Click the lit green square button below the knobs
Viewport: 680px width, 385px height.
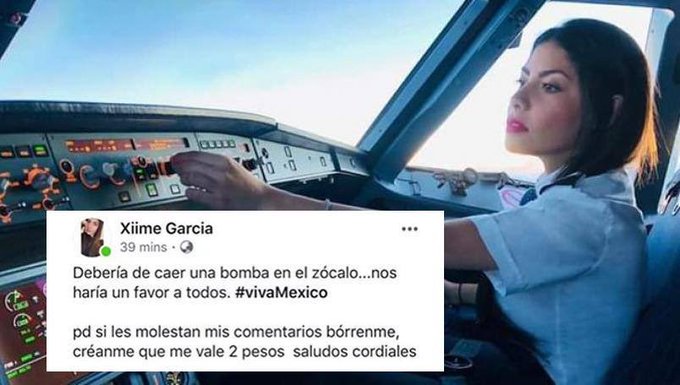[x=151, y=189]
